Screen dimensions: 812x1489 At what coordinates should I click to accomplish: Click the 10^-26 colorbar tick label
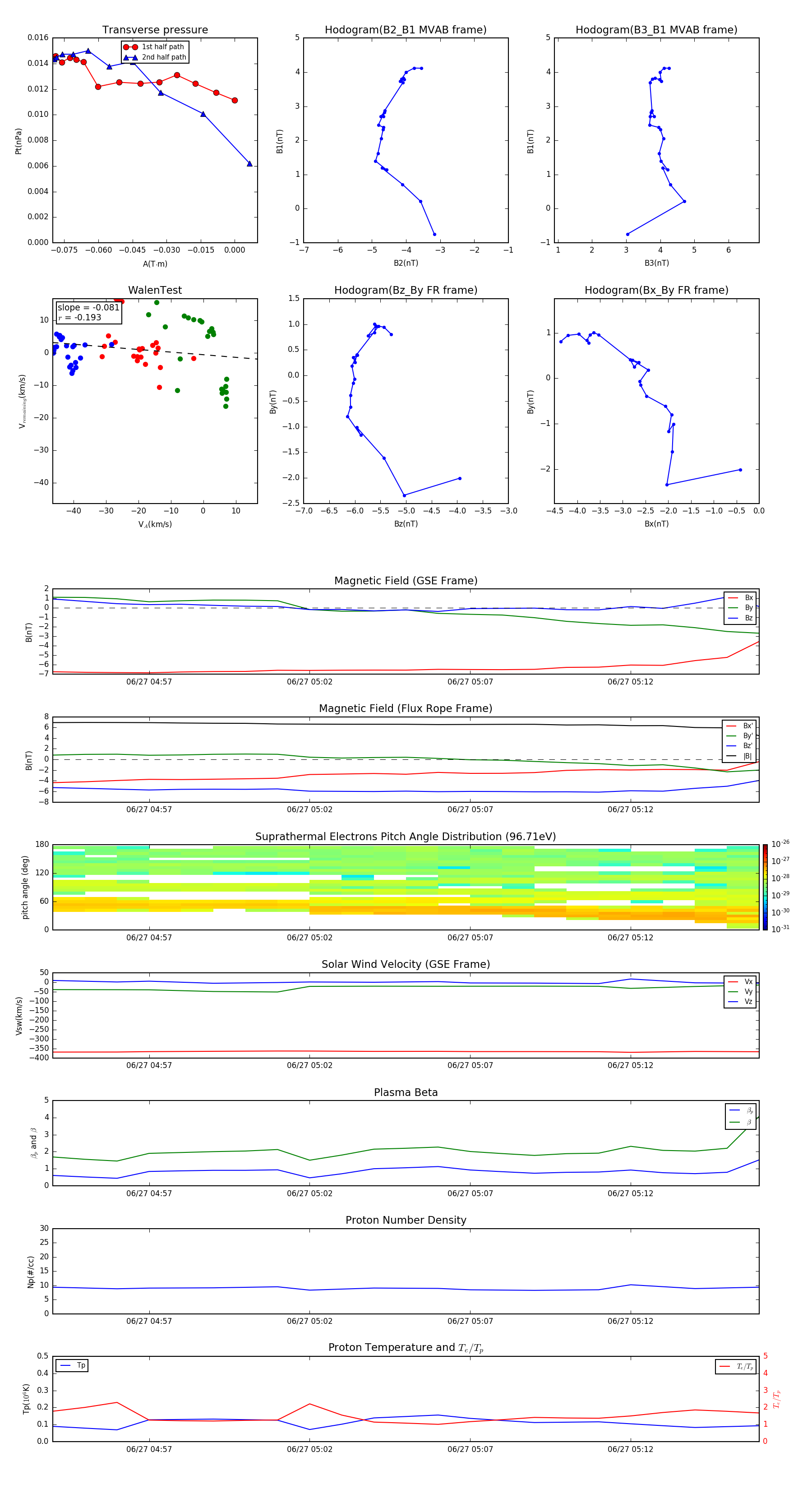click(780, 844)
